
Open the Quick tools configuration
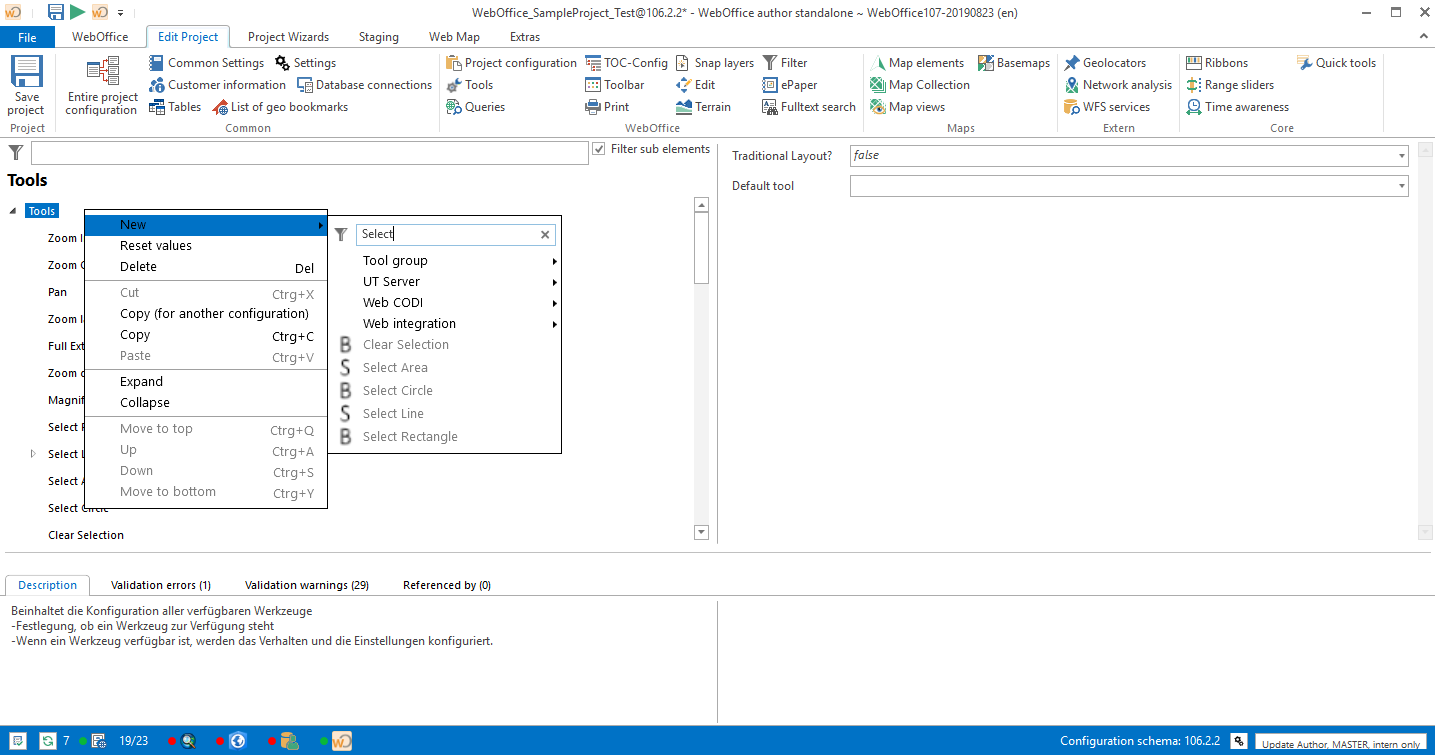point(1335,62)
